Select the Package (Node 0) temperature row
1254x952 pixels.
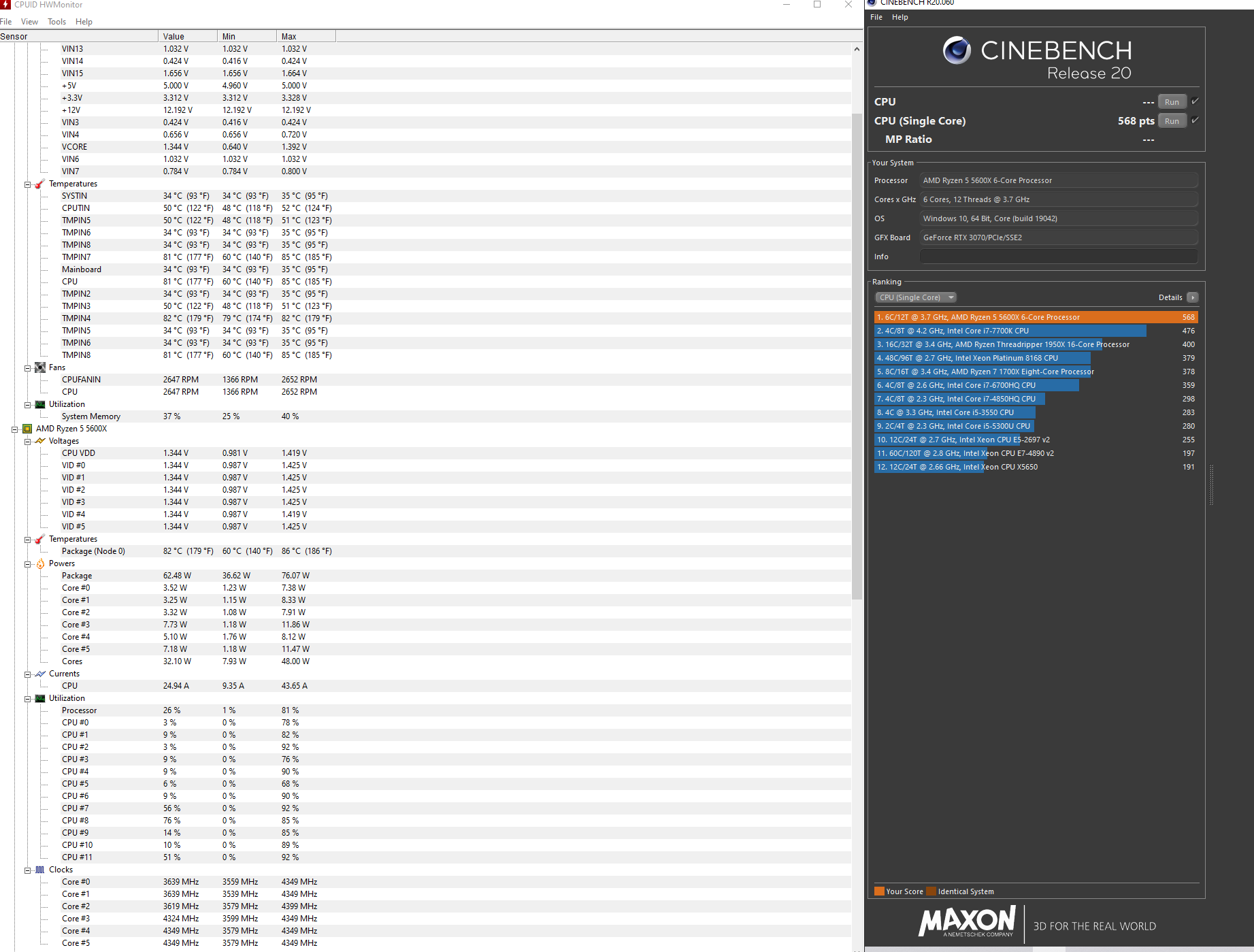[426, 551]
